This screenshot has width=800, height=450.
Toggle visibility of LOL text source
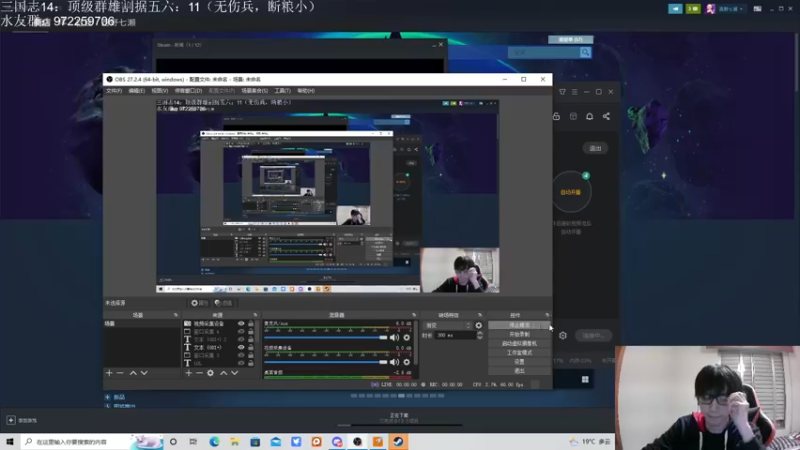[x=241, y=363]
